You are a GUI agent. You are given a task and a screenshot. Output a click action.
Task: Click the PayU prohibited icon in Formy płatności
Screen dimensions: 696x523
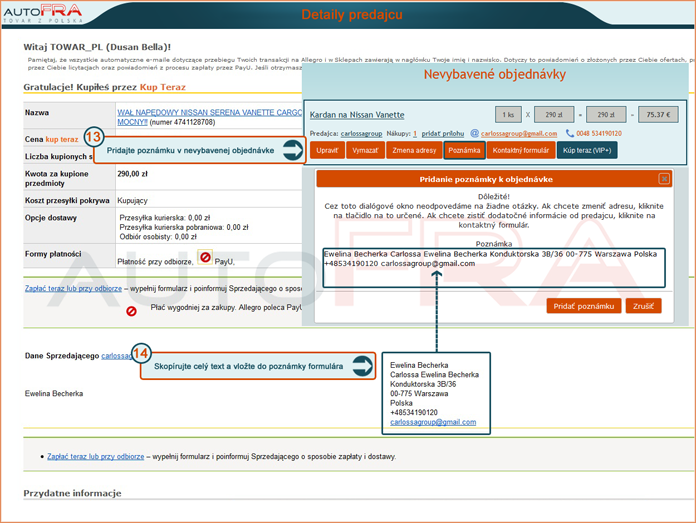205,257
